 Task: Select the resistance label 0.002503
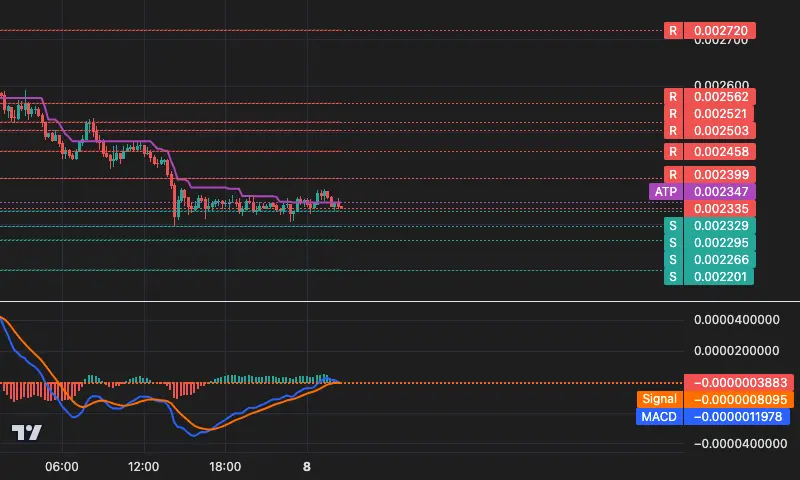710,131
